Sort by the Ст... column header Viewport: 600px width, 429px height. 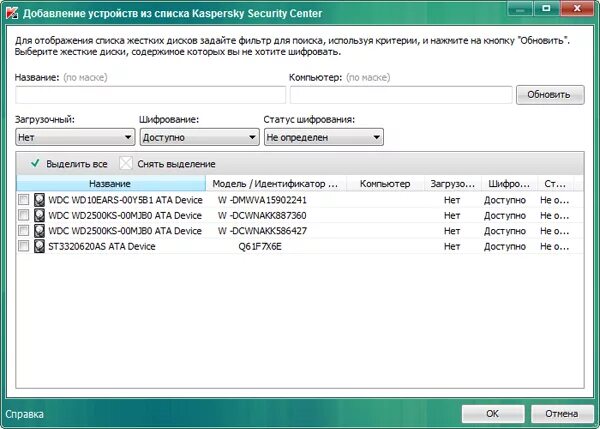click(x=556, y=184)
